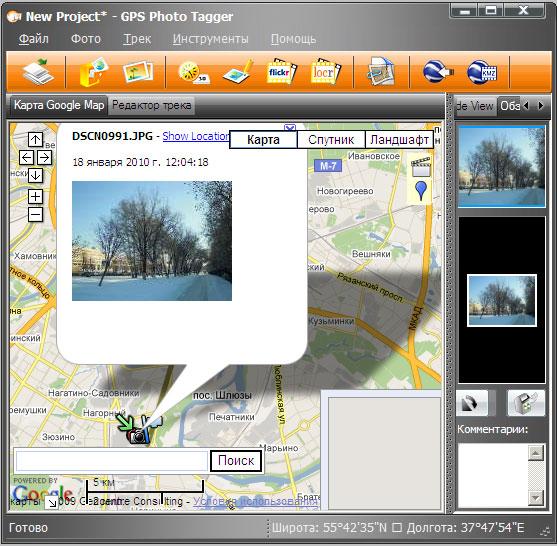Click the export document toolbar icon
This screenshot has height=546, width=557.
381,71
